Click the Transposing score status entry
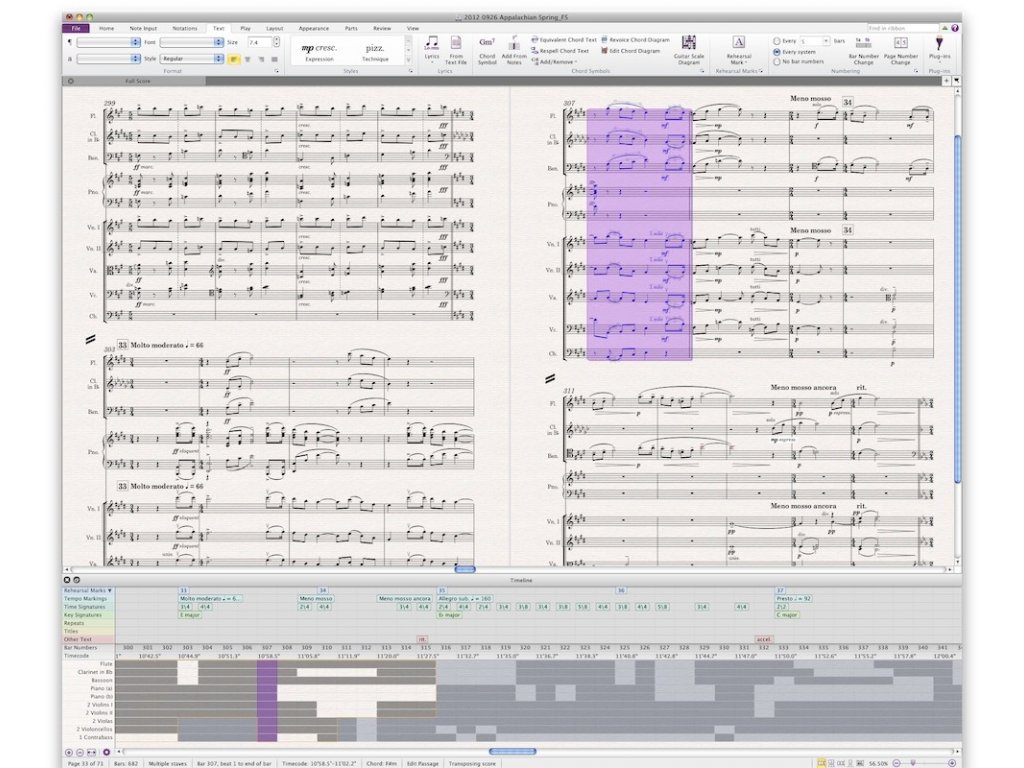Screen dimensions: 1024x768 [472, 763]
